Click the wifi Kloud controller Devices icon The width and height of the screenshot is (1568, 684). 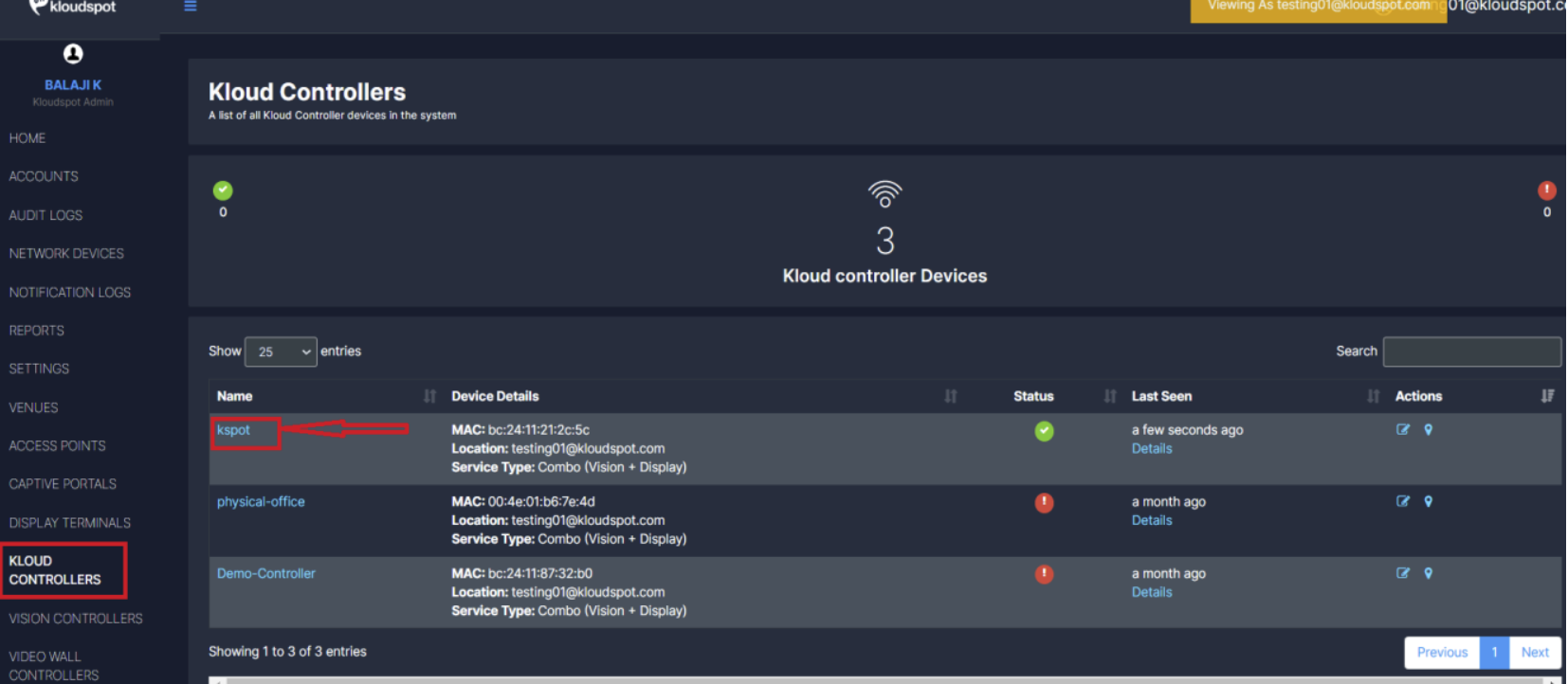[884, 194]
